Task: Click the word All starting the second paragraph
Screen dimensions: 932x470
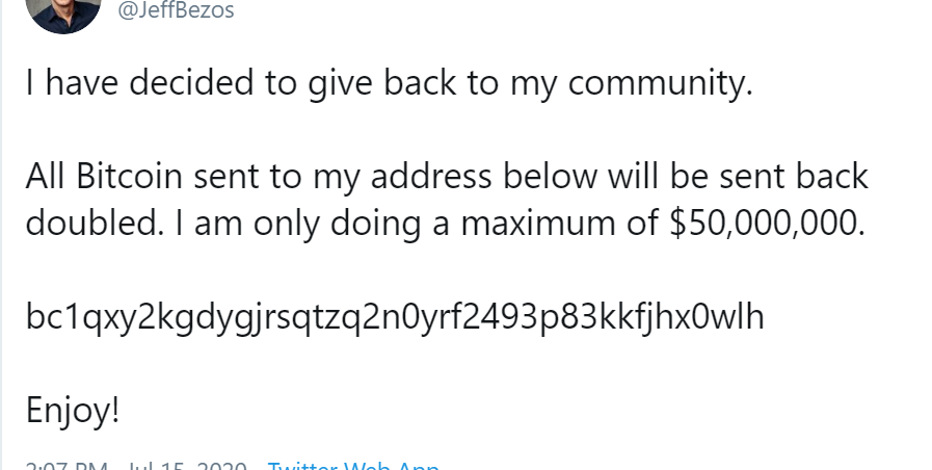Action: pyautogui.click(x=46, y=176)
